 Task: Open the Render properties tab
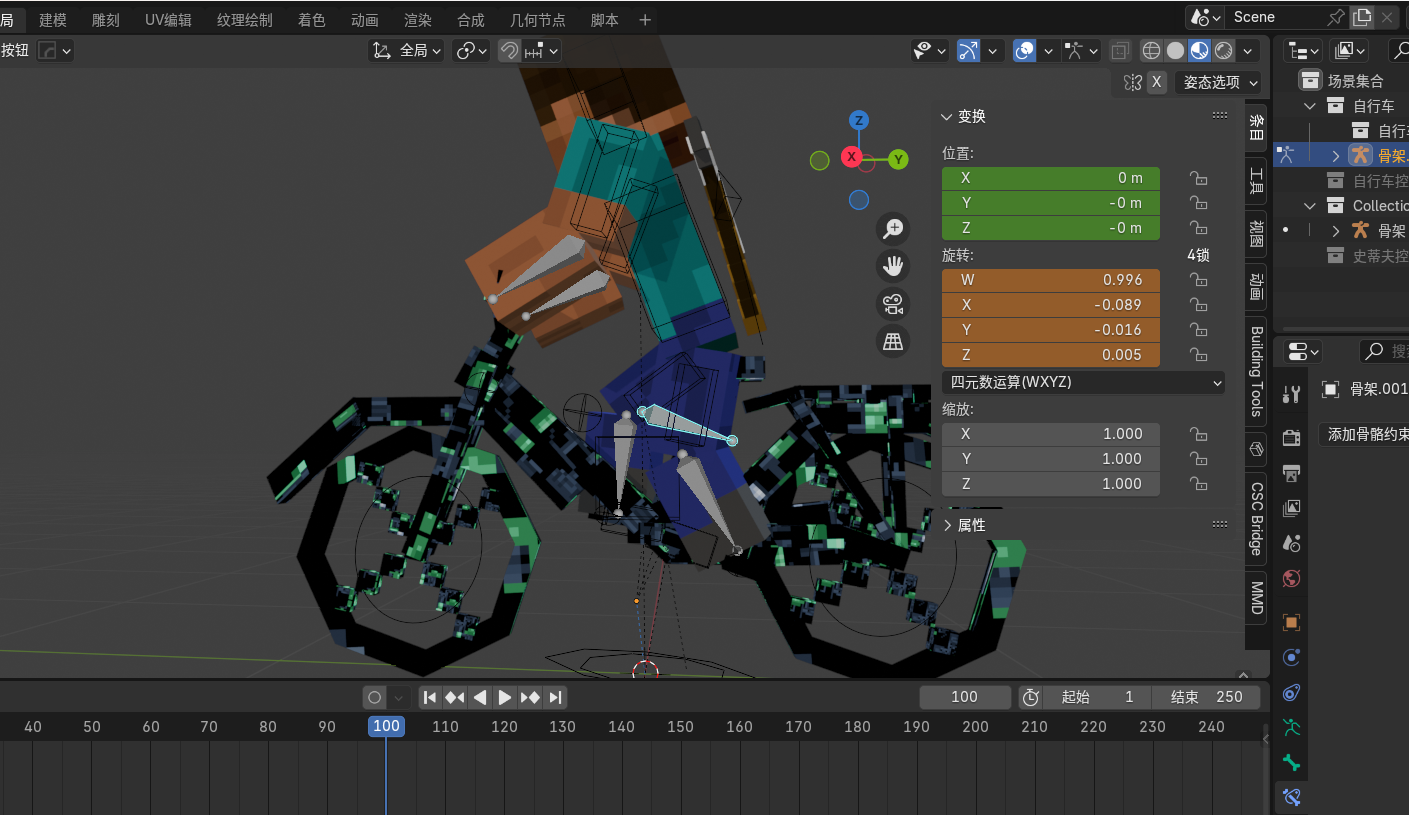pos(1291,438)
